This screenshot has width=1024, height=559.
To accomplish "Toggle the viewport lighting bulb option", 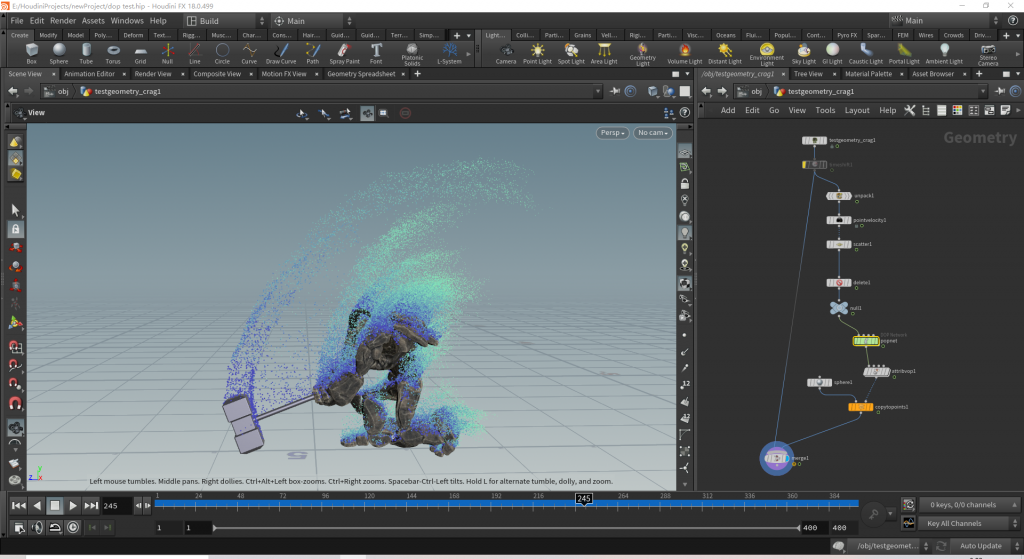I will point(684,232).
